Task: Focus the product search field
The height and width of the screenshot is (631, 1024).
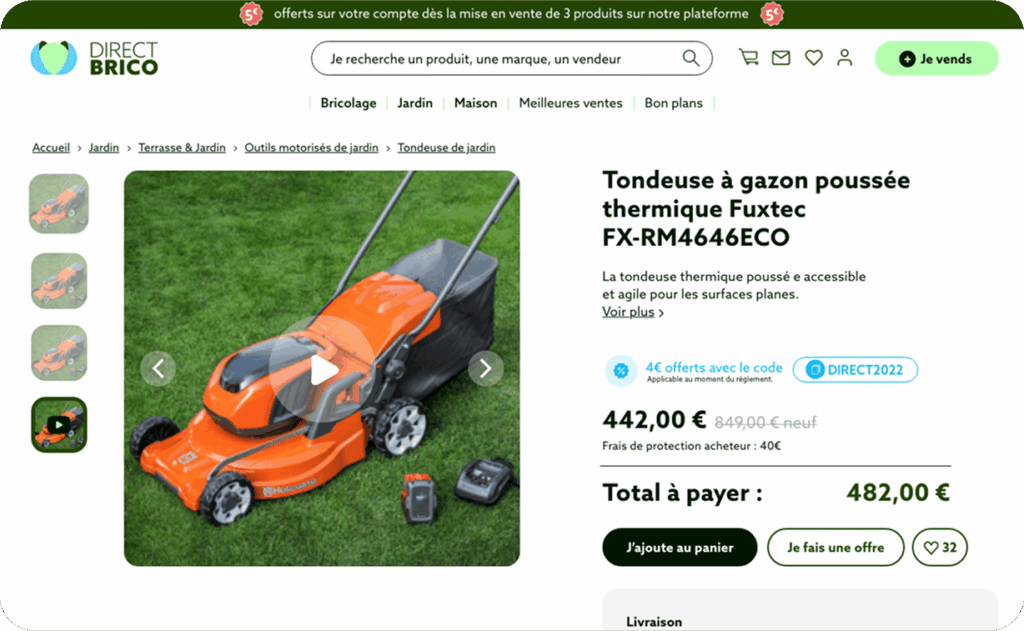Action: (x=503, y=59)
